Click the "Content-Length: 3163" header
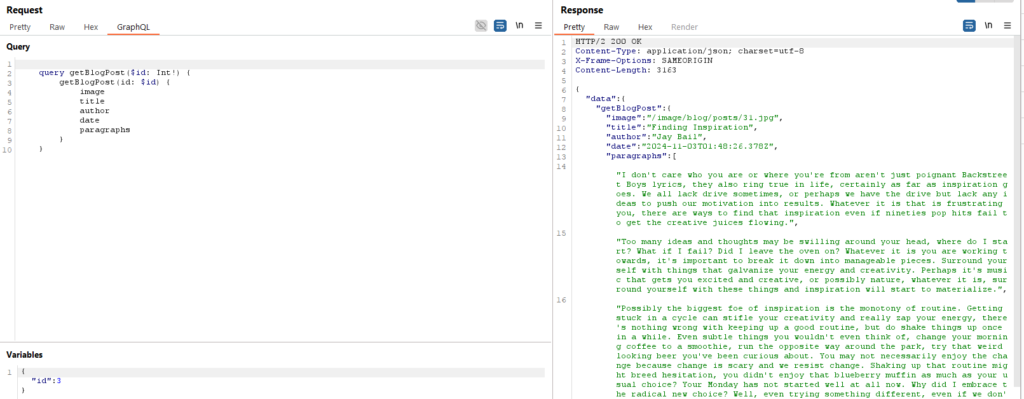 point(626,70)
